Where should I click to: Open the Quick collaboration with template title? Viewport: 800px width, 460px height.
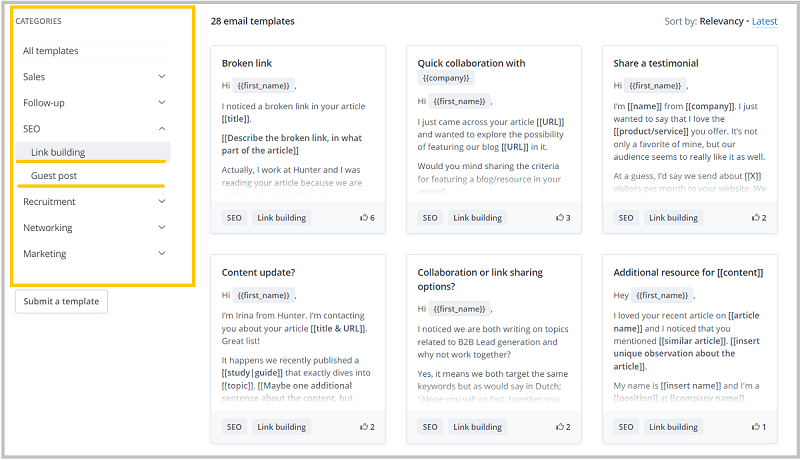point(471,63)
